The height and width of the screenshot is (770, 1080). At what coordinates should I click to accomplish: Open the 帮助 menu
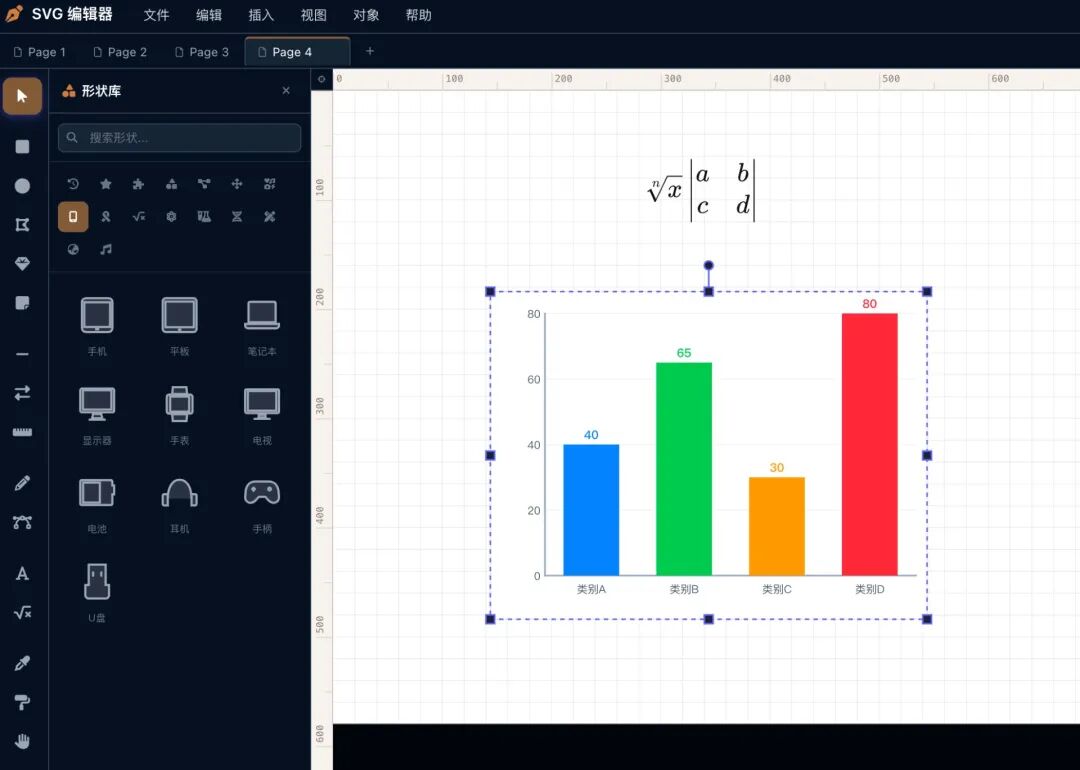point(418,15)
